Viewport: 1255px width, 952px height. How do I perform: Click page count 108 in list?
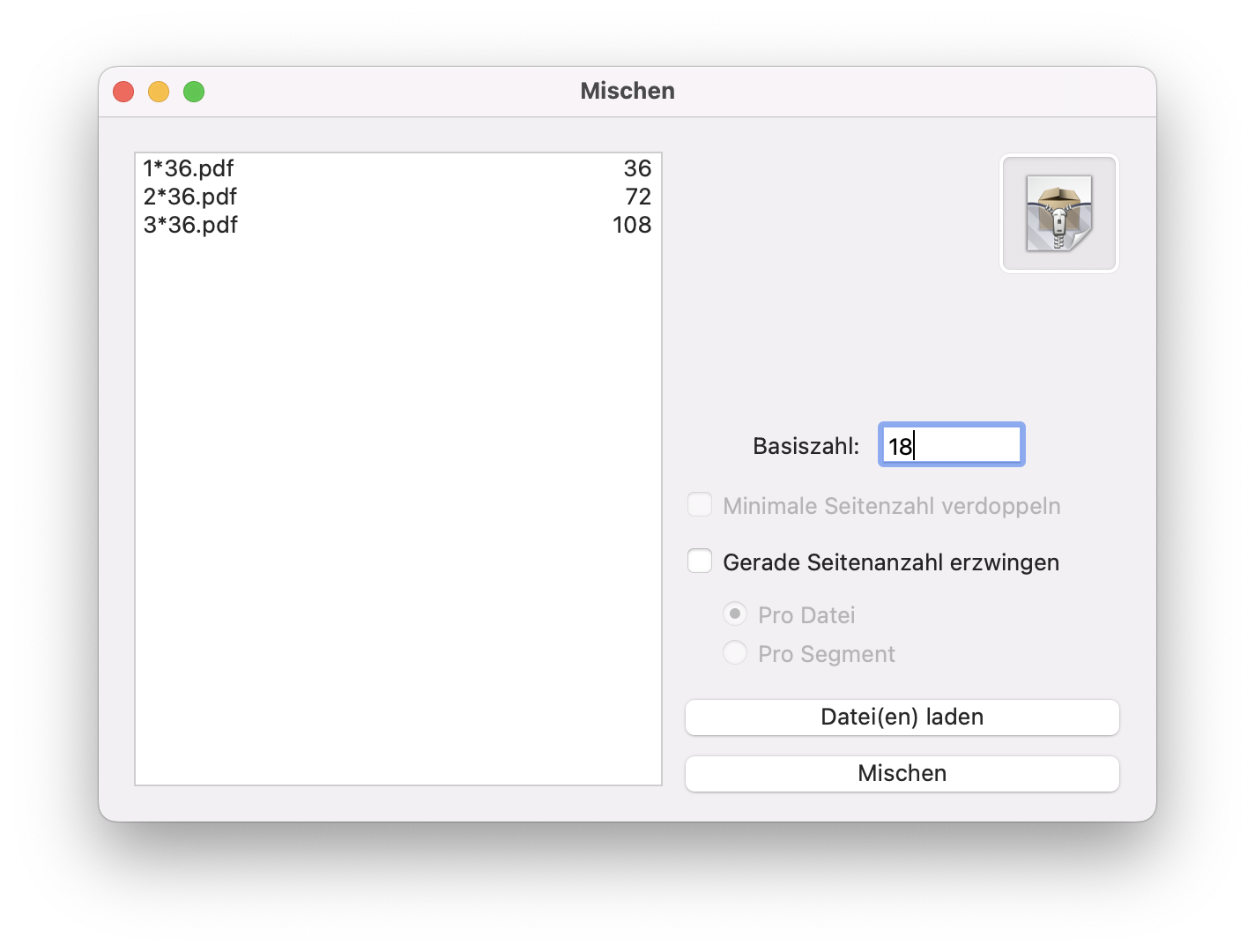tap(632, 225)
